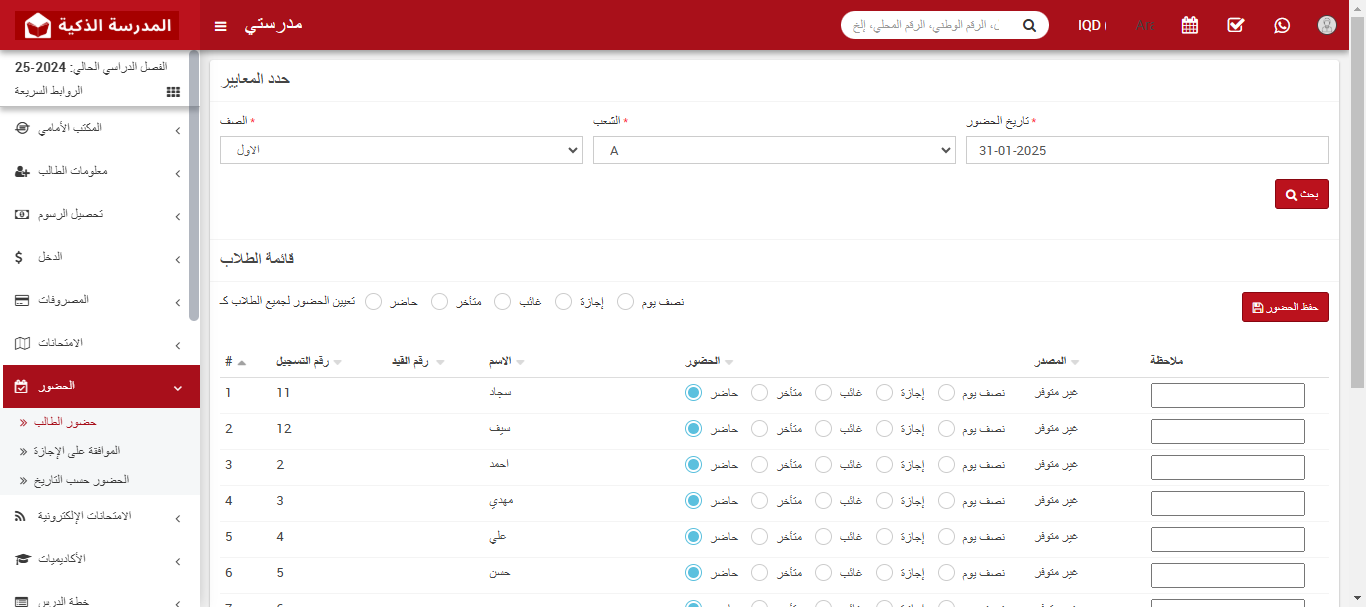1366x607 pixels.
Task: Click the magnifier icon in the search bar
Action: (1029, 25)
